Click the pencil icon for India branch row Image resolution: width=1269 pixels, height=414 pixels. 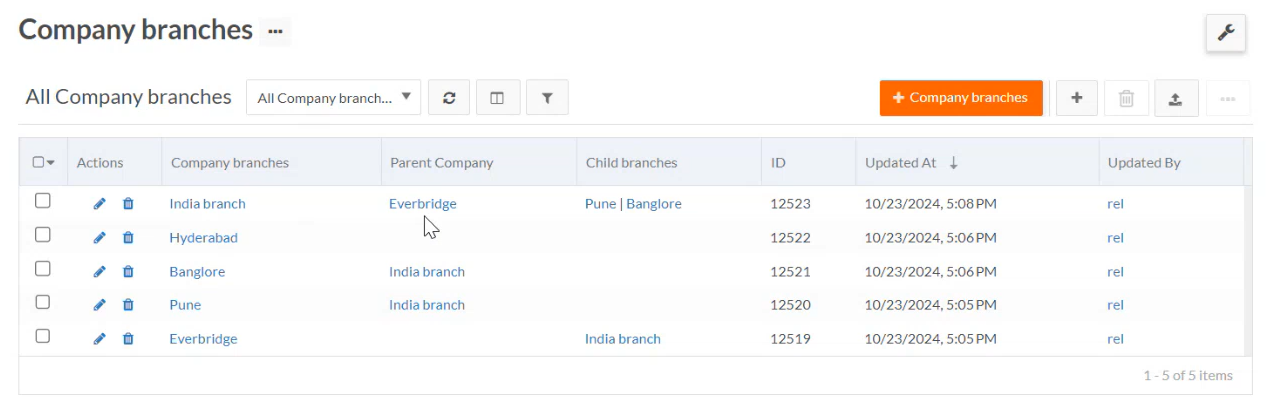[x=99, y=204]
